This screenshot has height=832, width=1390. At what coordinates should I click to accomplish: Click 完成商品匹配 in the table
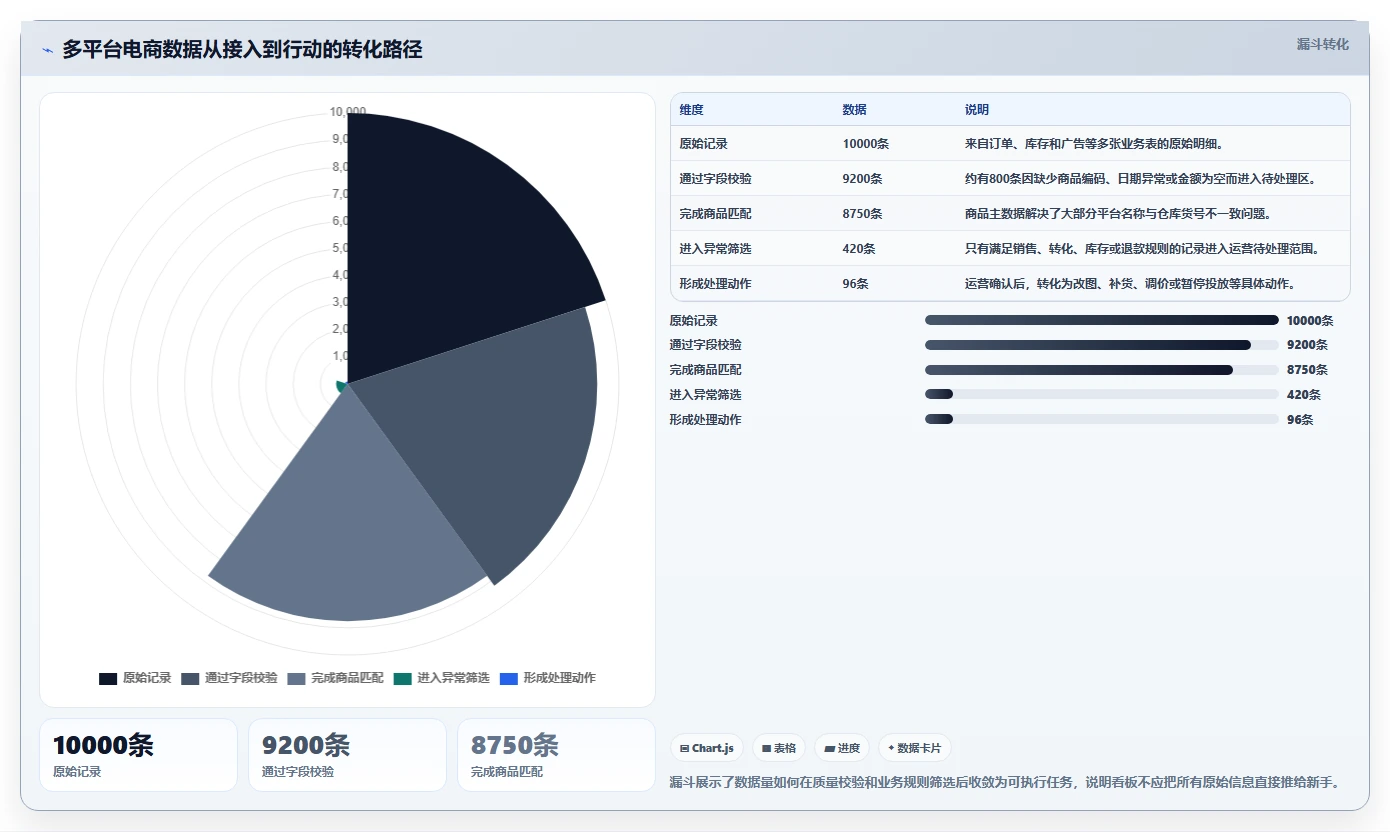715,214
